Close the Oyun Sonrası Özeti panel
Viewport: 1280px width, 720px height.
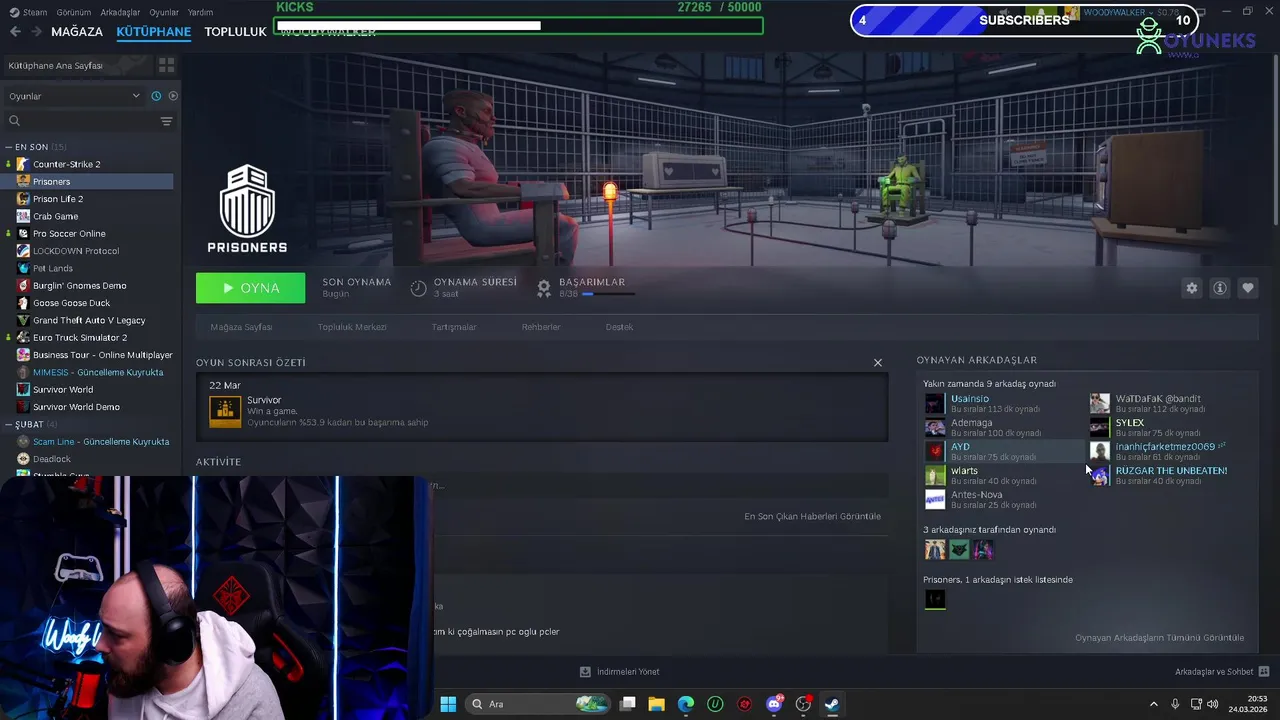[x=878, y=362]
